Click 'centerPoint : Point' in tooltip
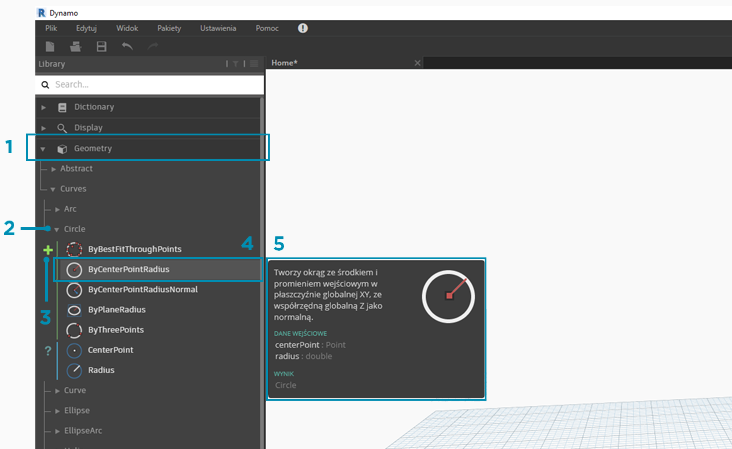 click(310, 345)
